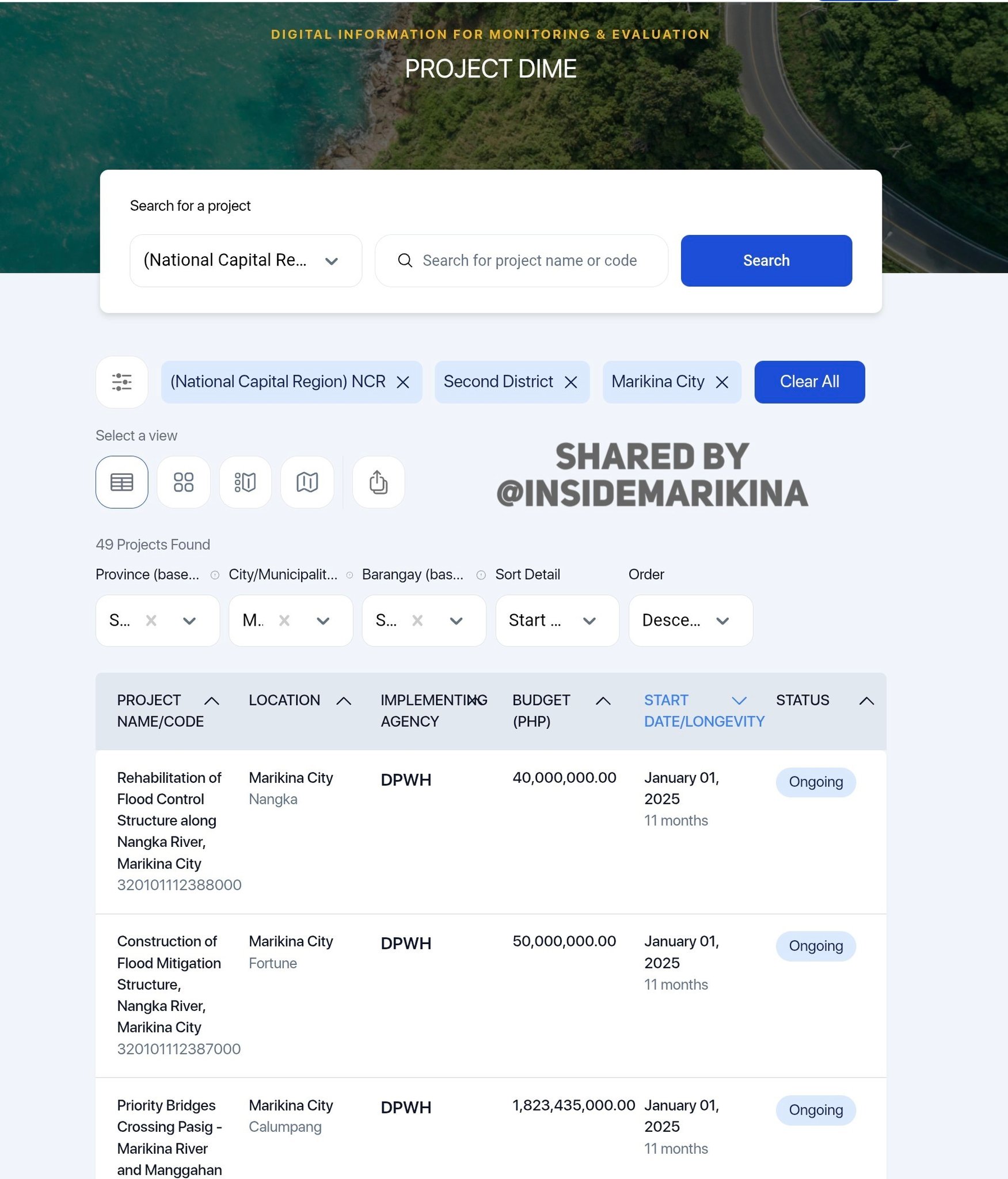The image size is (1008, 1179).
Task: Click Ongoing status badge for Nangka project
Action: (816, 782)
